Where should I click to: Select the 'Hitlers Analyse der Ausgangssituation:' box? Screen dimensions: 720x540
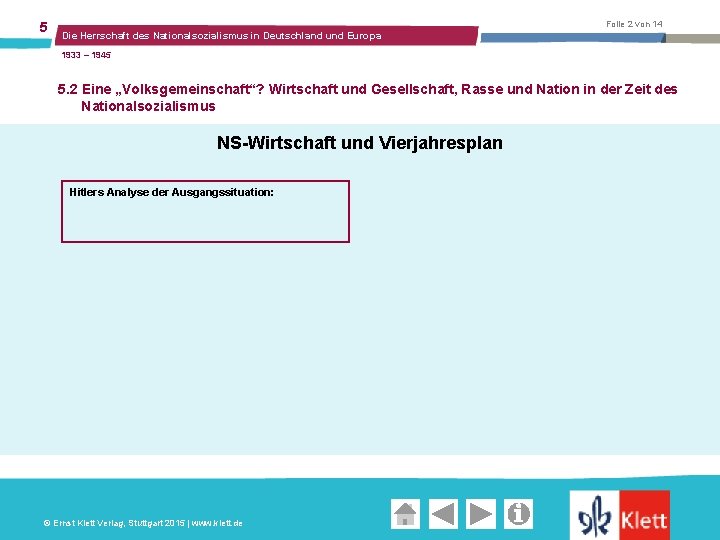pyautogui.click(x=205, y=211)
